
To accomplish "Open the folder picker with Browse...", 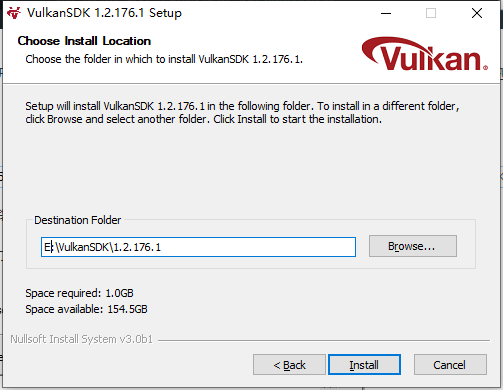I will click(x=413, y=246).
